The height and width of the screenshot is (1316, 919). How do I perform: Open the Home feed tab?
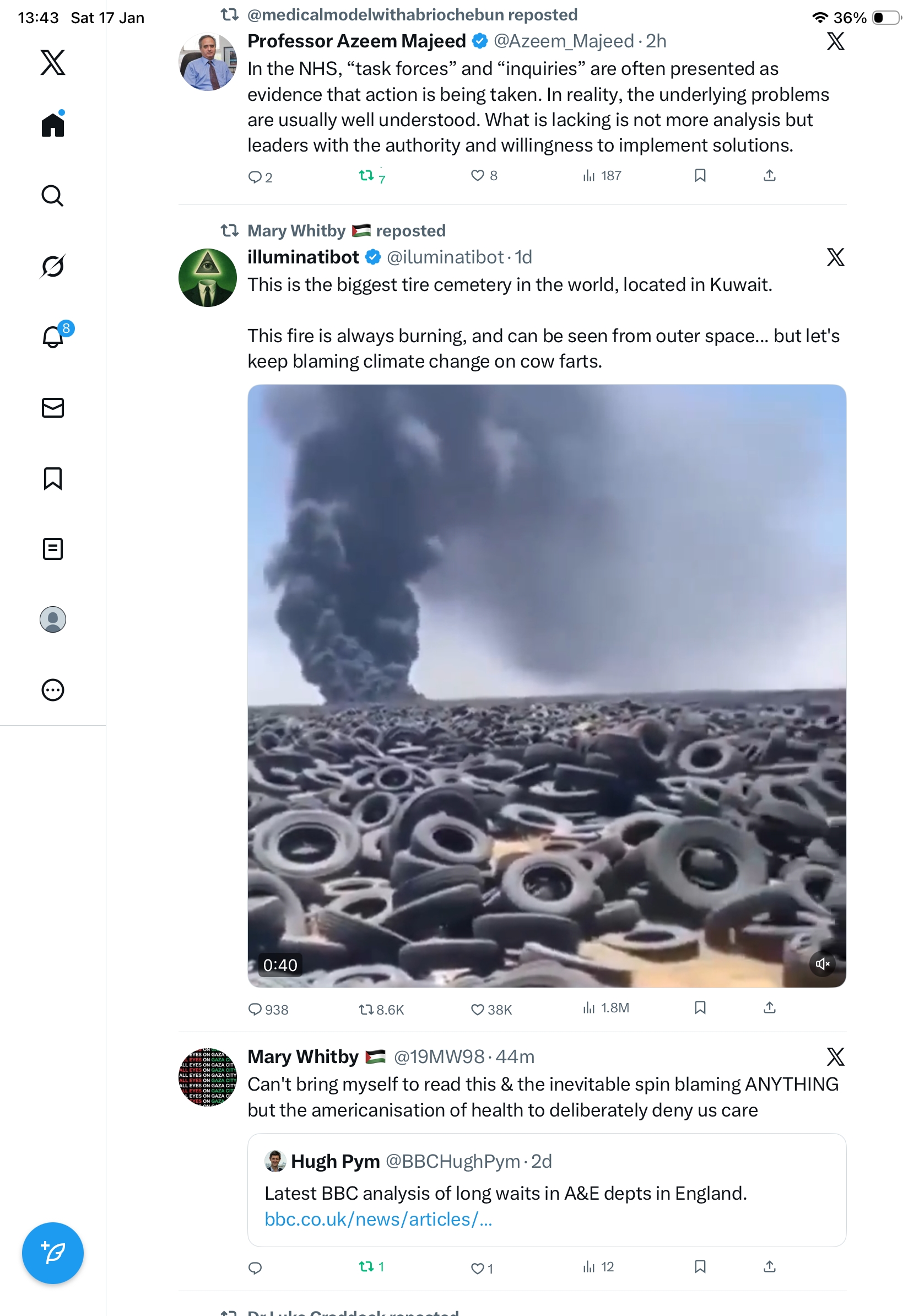[53, 125]
